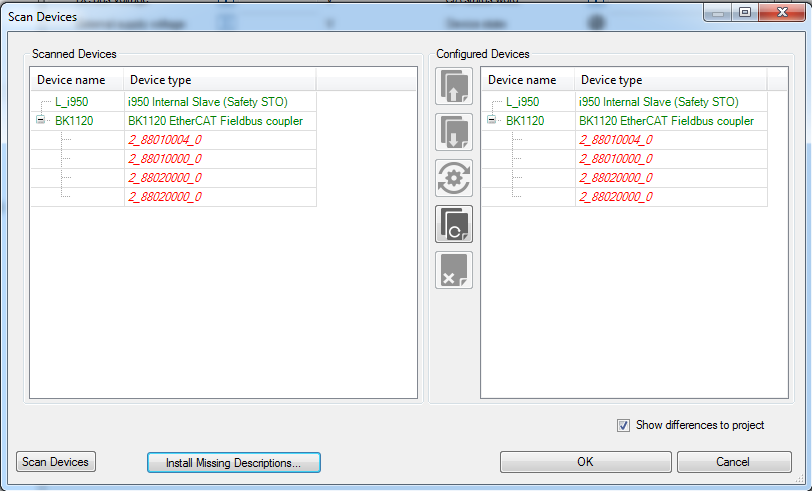
Task: Toggle Show differences to project checkbox
Action: tap(624, 425)
